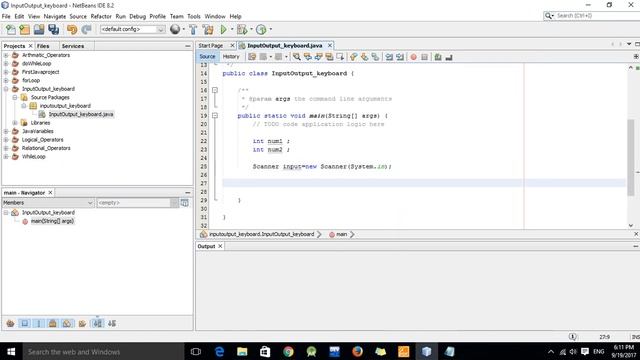The image size is (640, 360).
Task: Click the Clean and Build Project icon
Action: click(x=208, y=29)
